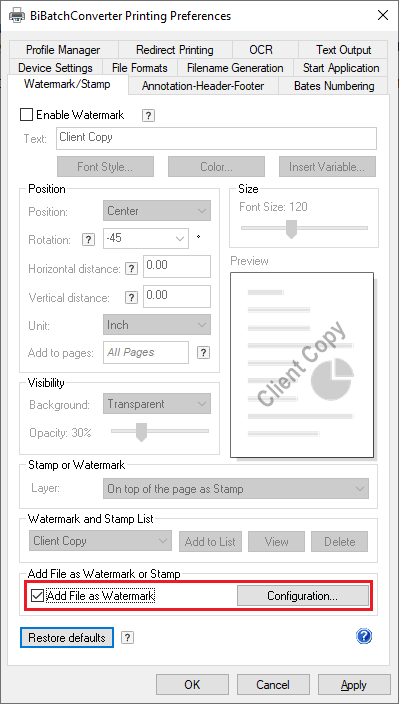This screenshot has width=399, height=704.
Task: Click help icon next to Add to pages
Action: point(203,352)
